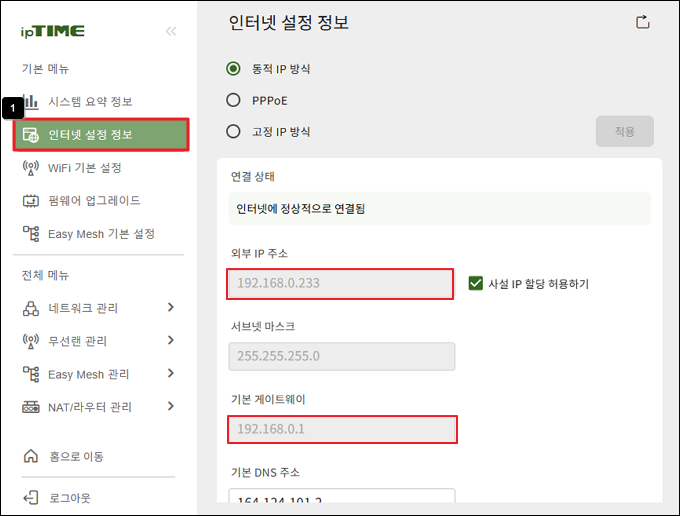
Task: Open Easy Mesh 관리 menu item
Action: pyautogui.click(x=98, y=374)
